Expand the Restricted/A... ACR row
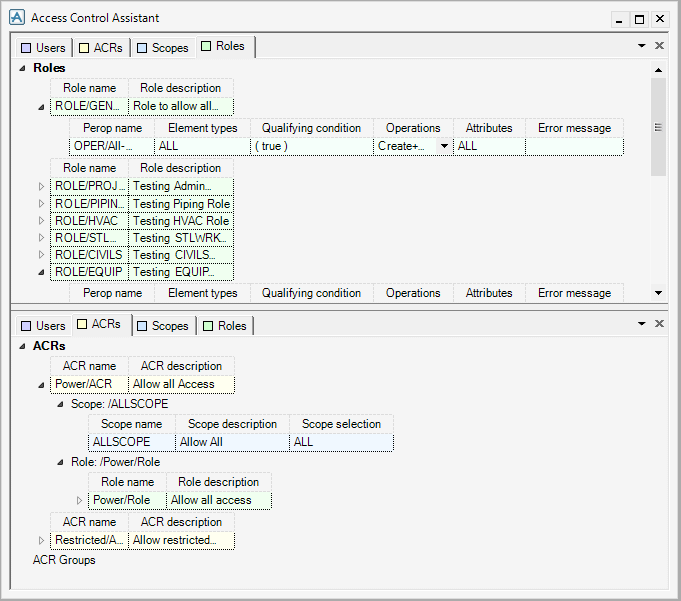The height and width of the screenshot is (601, 681). click(x=41, y=540)
